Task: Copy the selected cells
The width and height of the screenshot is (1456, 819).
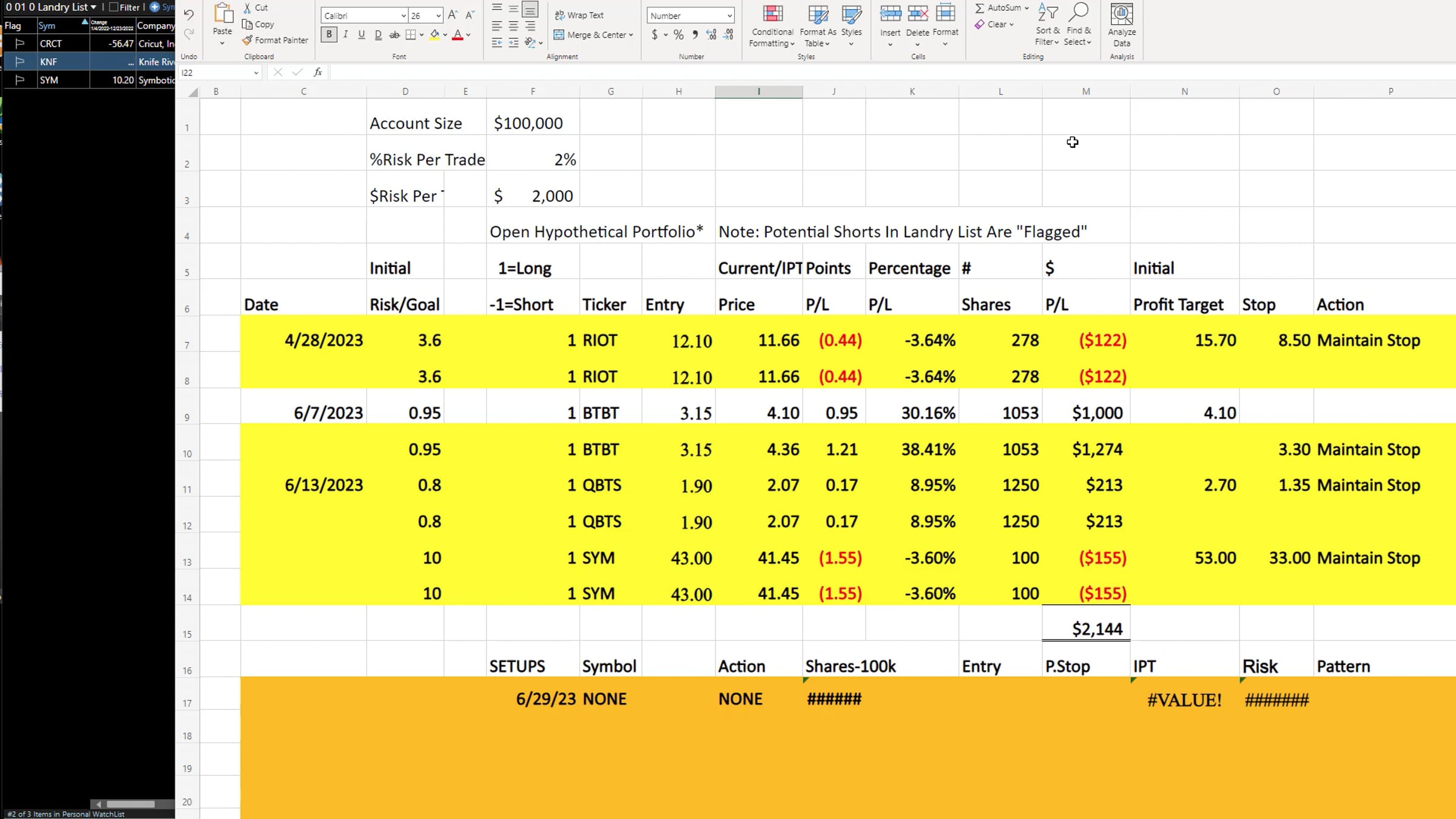Action: pos(258,24)
